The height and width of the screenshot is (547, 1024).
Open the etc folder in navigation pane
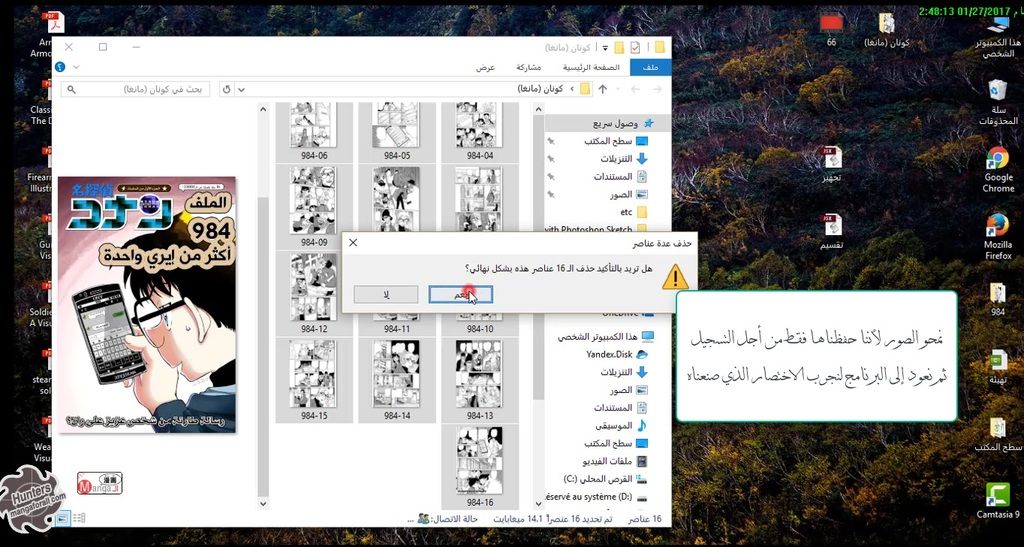(x=633, y=212)
